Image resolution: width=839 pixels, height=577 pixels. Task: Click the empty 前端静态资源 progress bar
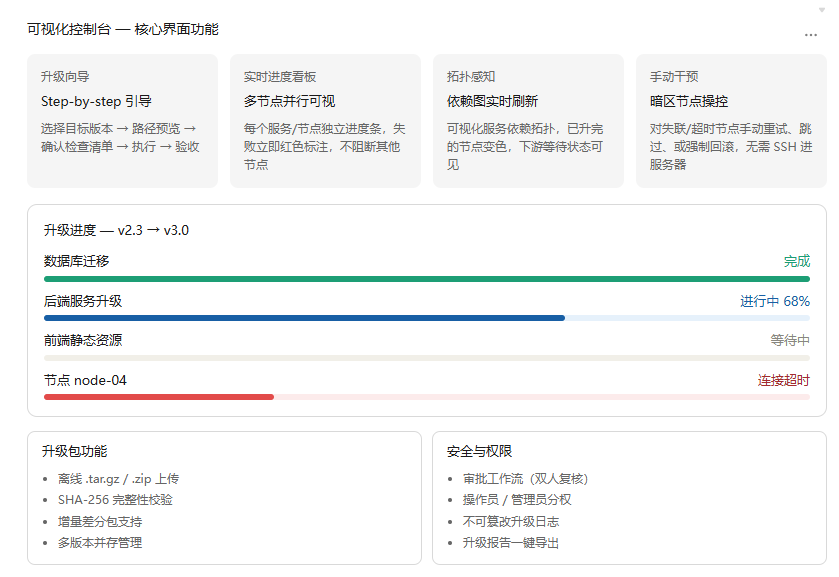click(x=427, y=358)
